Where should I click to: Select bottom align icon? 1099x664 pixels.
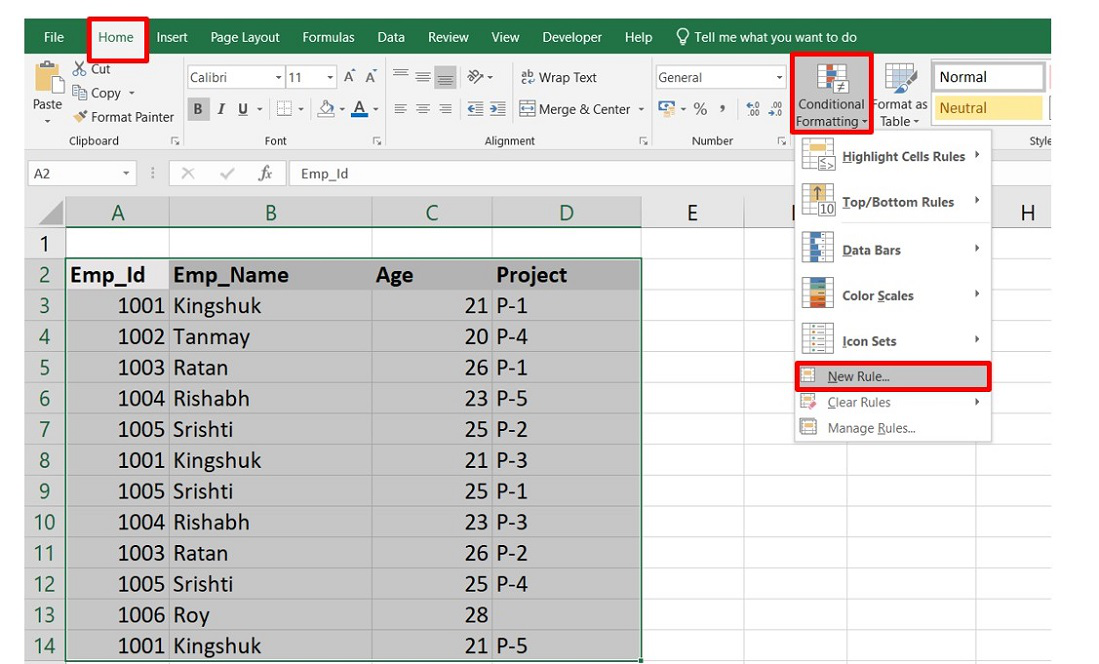(445, 76)
